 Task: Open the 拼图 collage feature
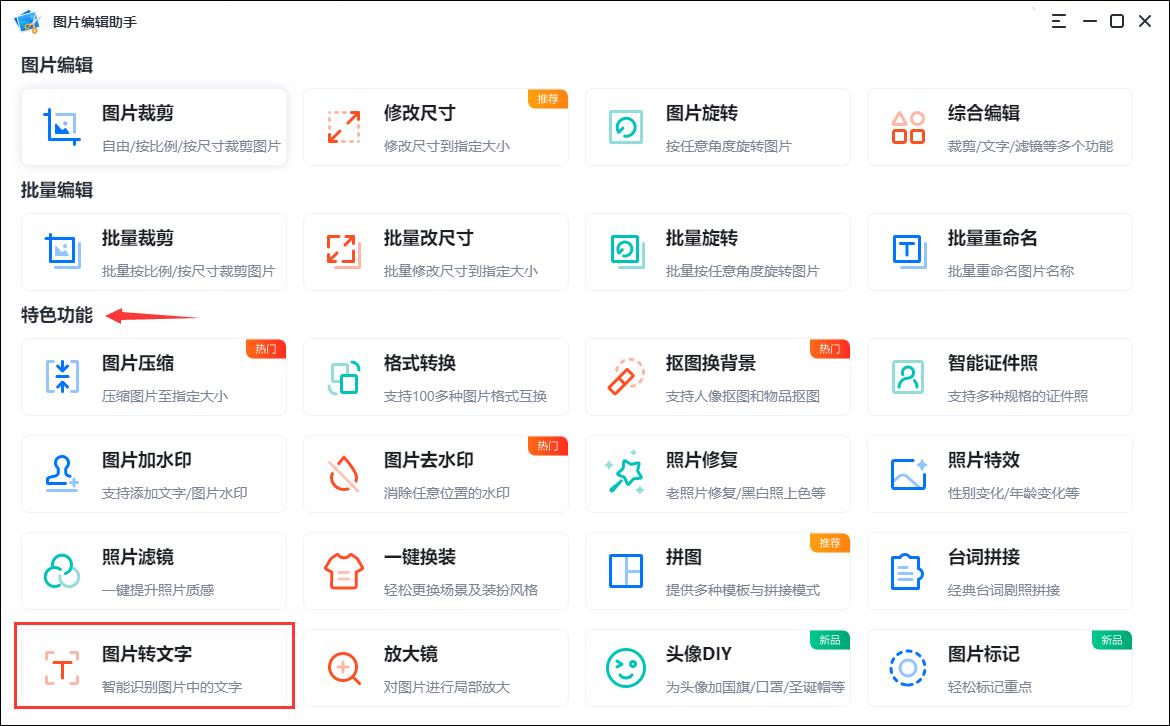click(717, 571)
